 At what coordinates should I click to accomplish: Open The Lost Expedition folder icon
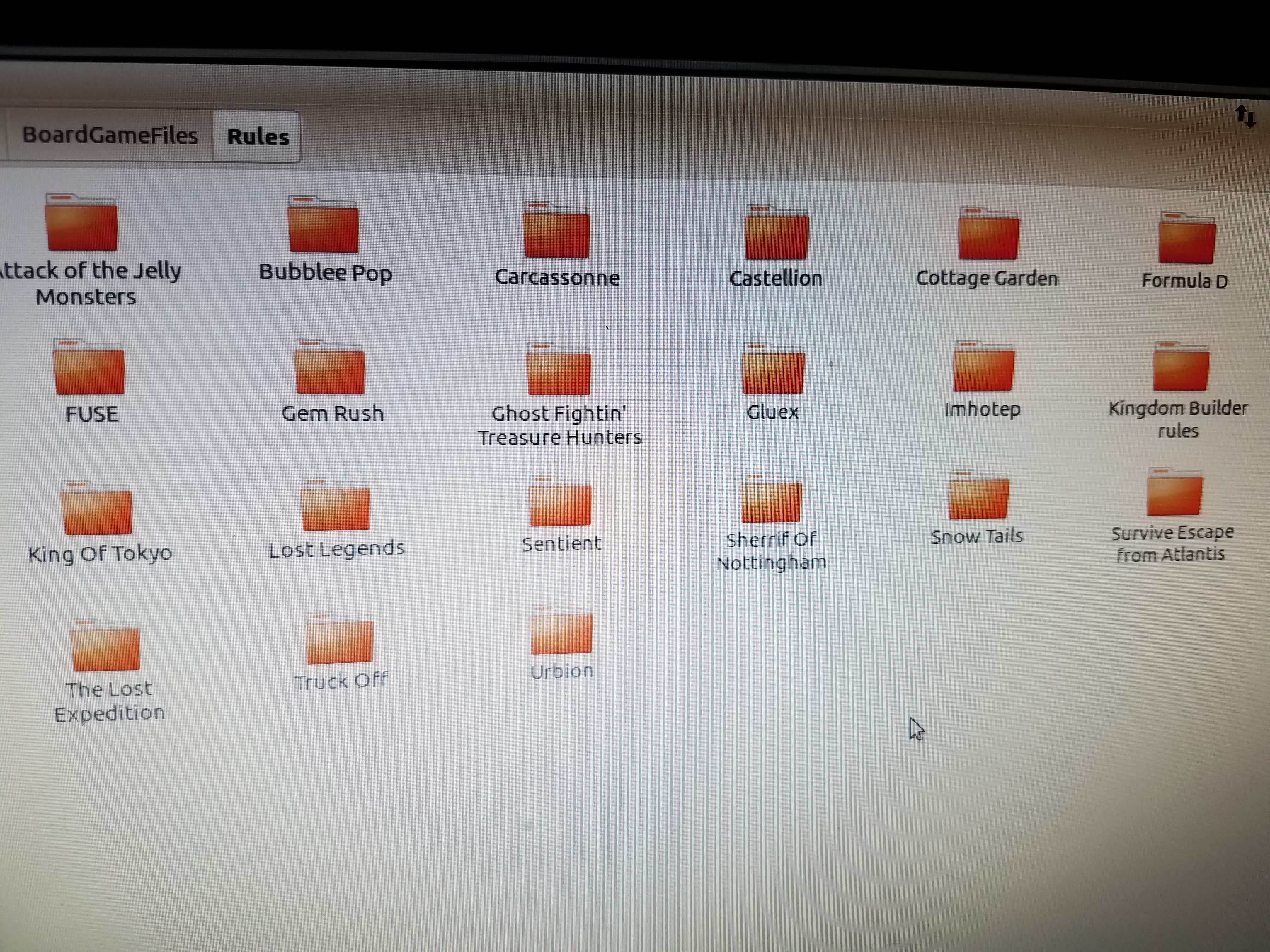pos(105,645)
